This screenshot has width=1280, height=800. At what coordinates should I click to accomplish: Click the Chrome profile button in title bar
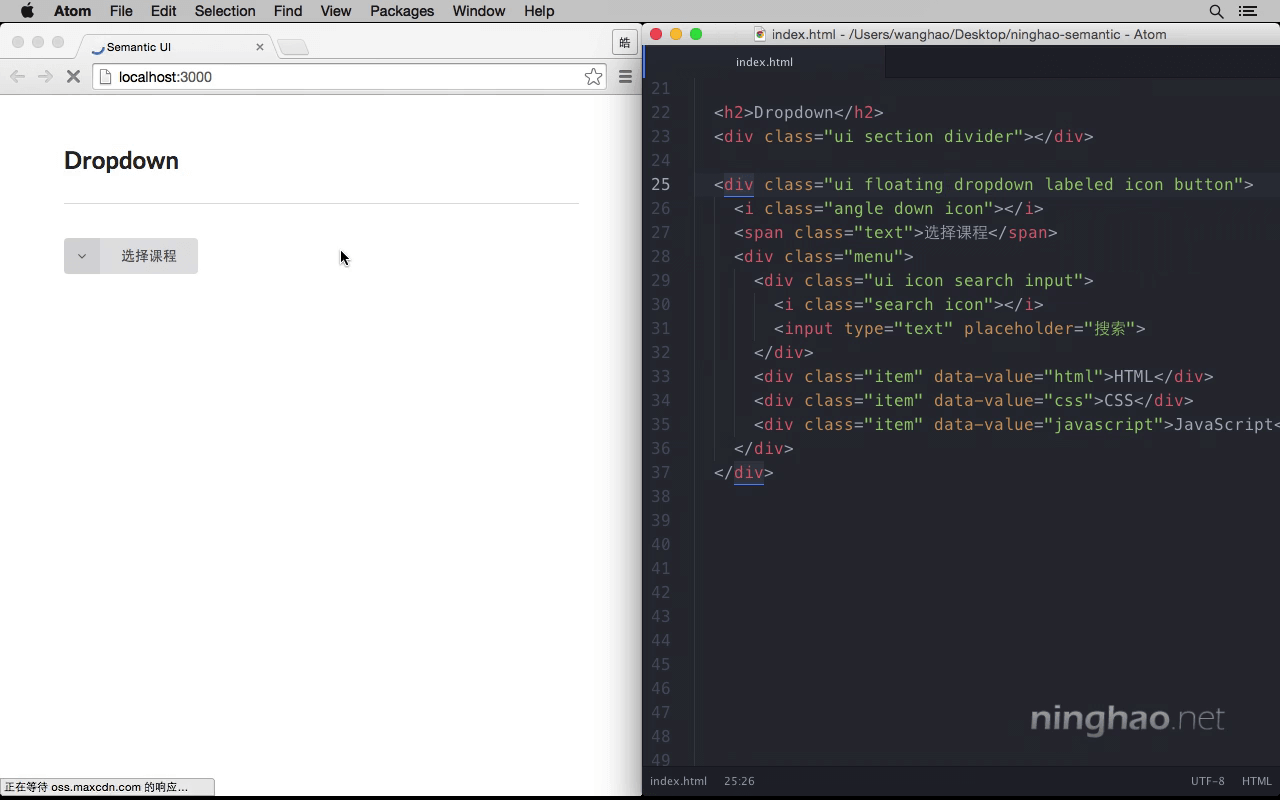tap(624, 42)
